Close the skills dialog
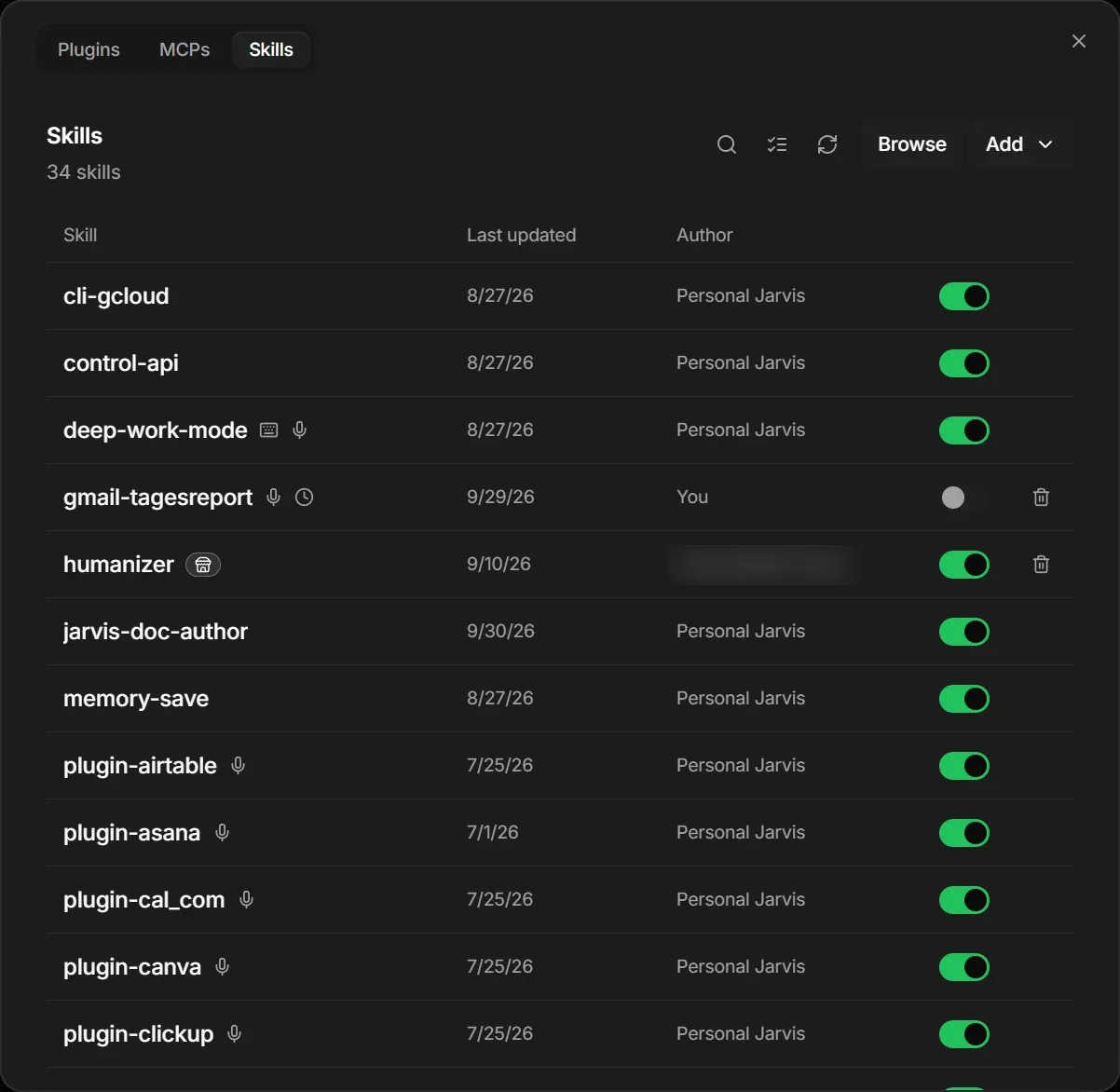 coord(1079,41)
